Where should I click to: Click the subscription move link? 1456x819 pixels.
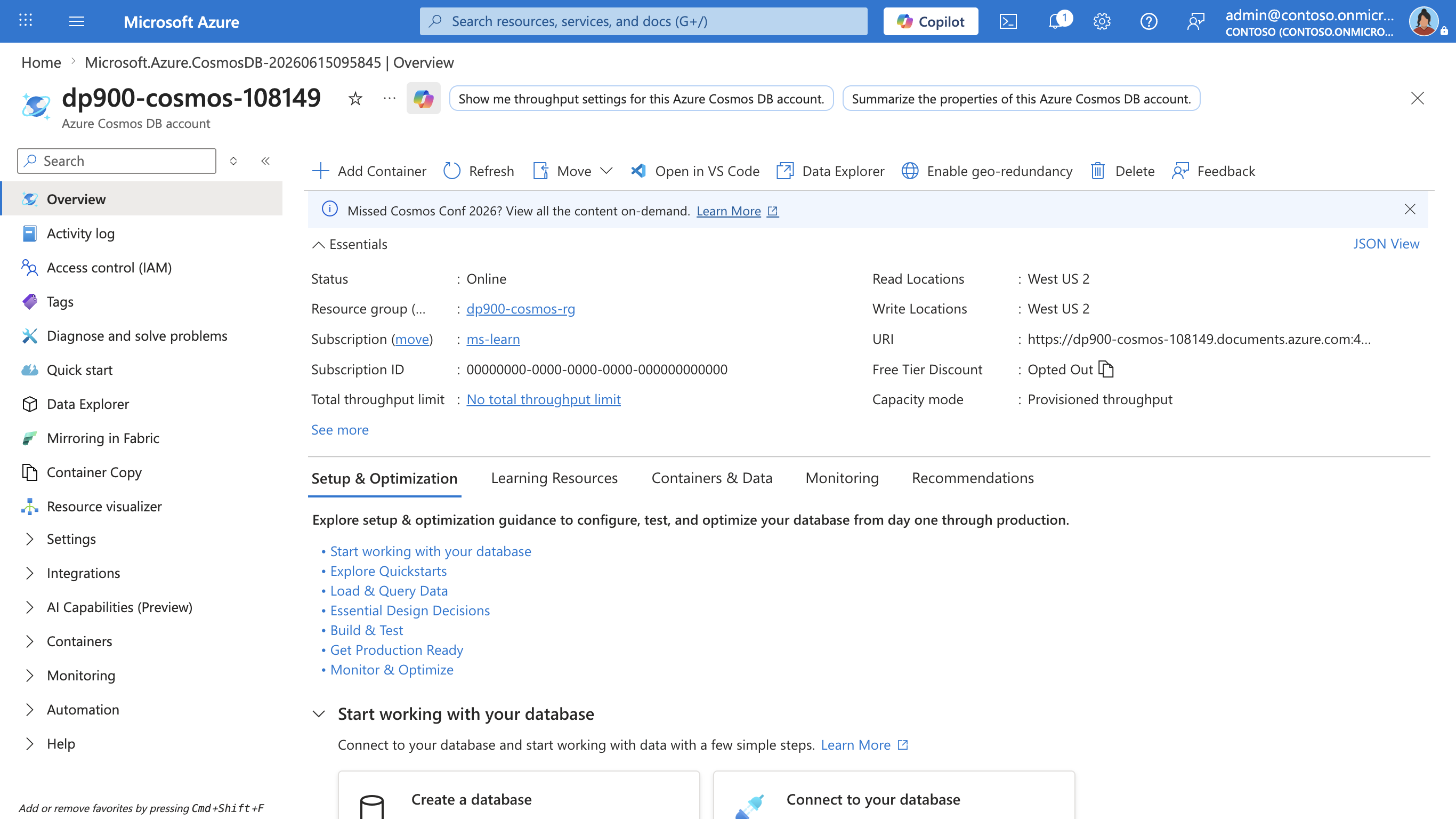(412, 339)
